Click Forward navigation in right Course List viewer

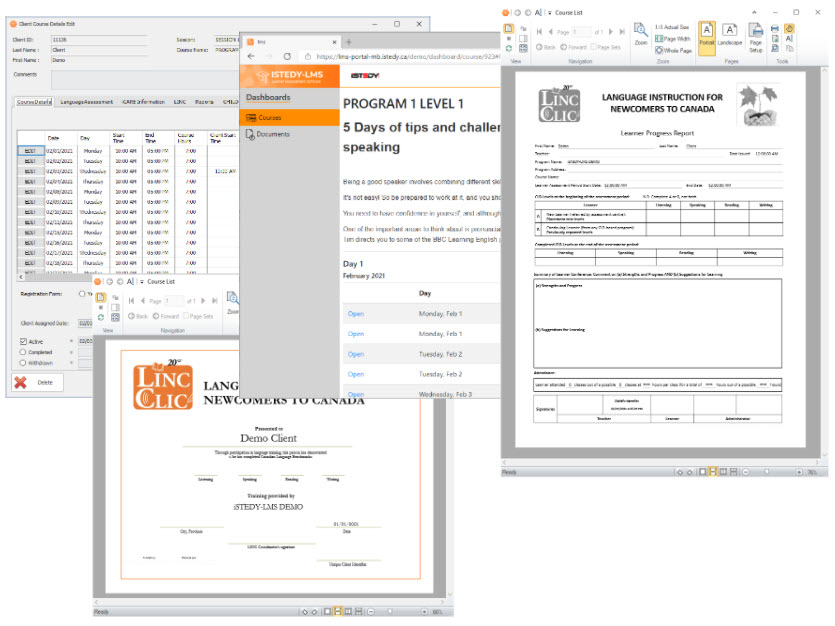(x=574, y=47)
